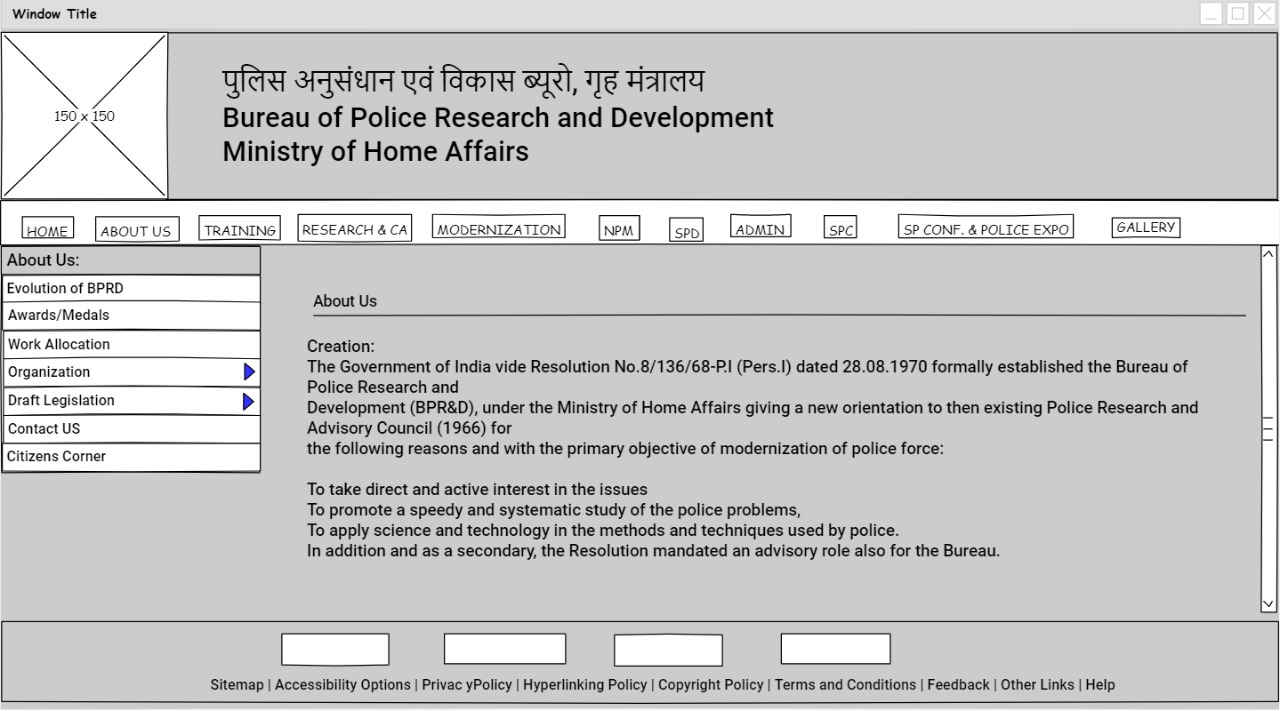Open Accessibility Options footer link

[x=343, y=685]
